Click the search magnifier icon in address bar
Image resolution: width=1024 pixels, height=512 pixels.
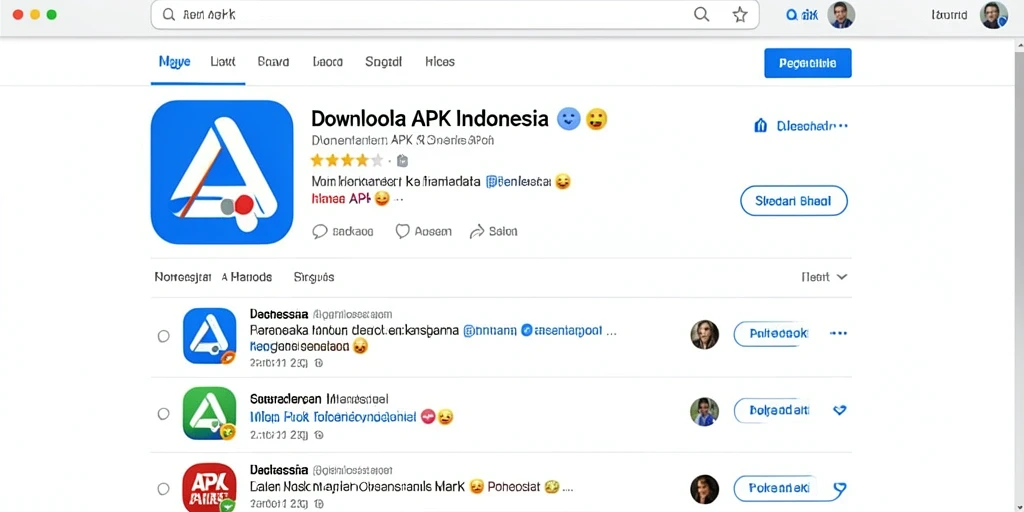point(701,15)
